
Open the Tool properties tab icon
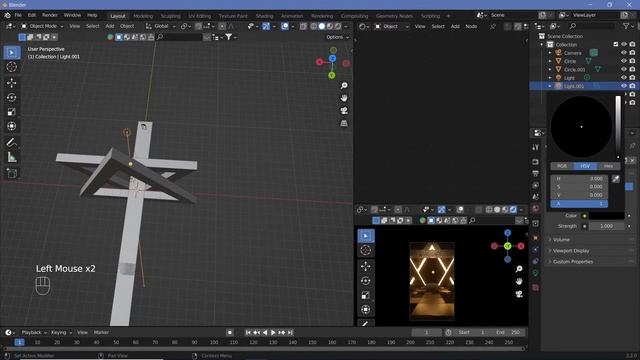coord(536,147)
